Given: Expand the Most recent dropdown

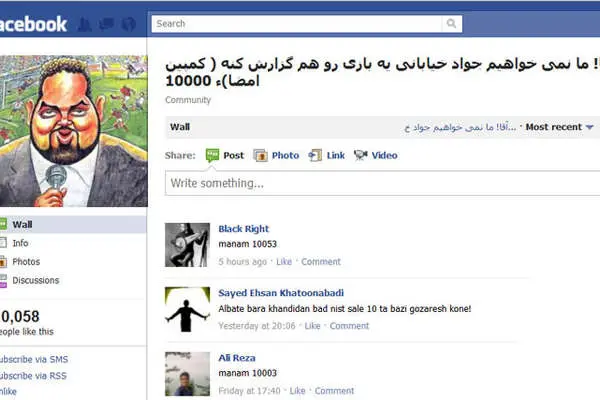Looking at the screenshot, I should [x=559, y=127].
